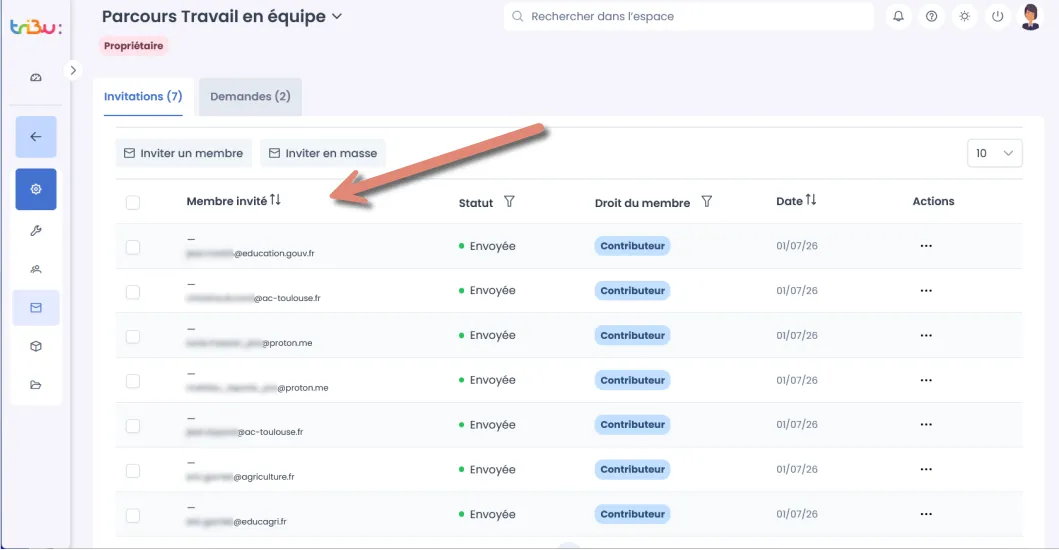Viewport: 1059px width, 550px height.
Task: Sort by Membre invité column
Action: (x=276, y=200)
